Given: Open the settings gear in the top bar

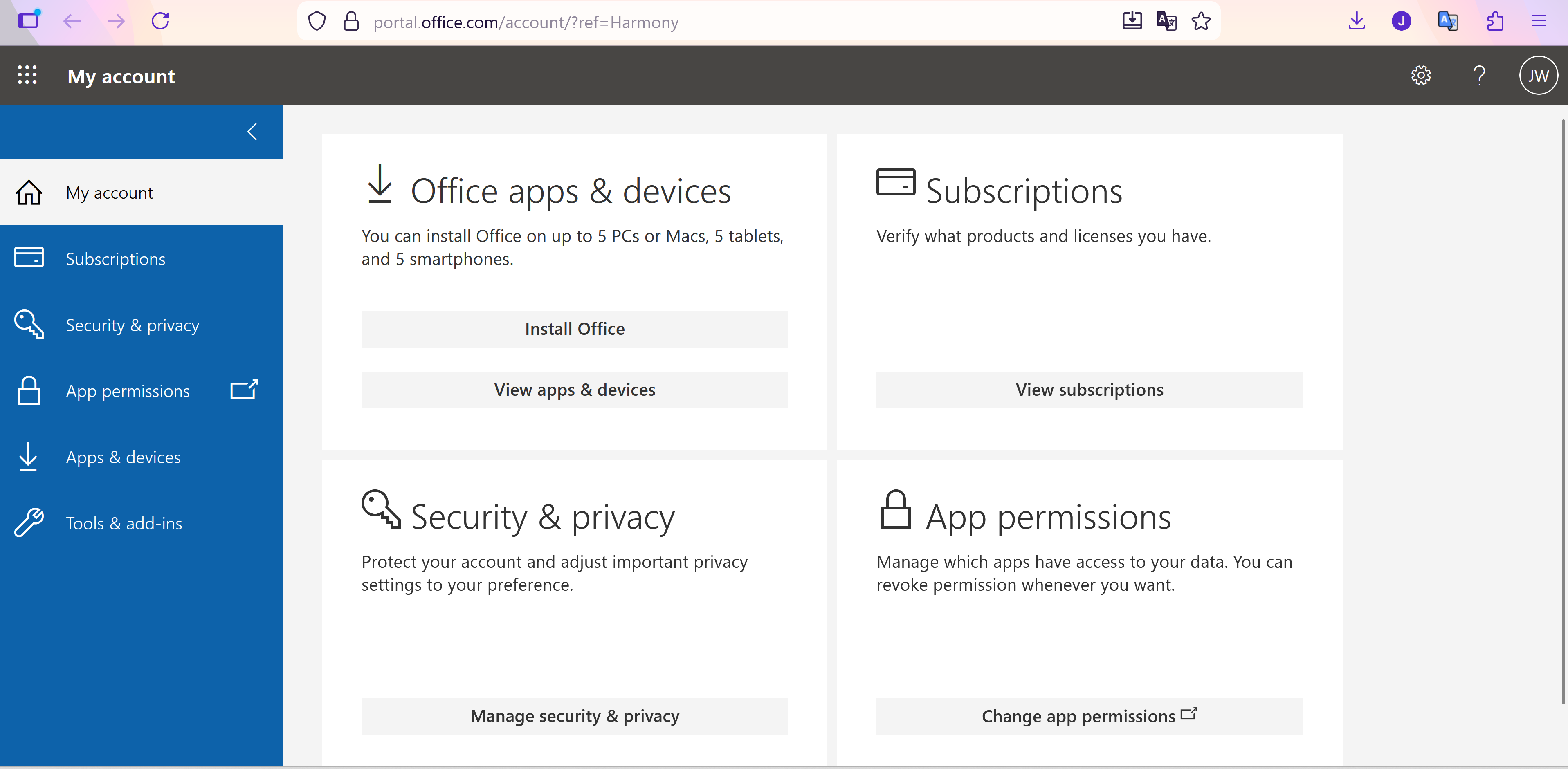Looking at the screenshot, I should (x=1421, y=75).
